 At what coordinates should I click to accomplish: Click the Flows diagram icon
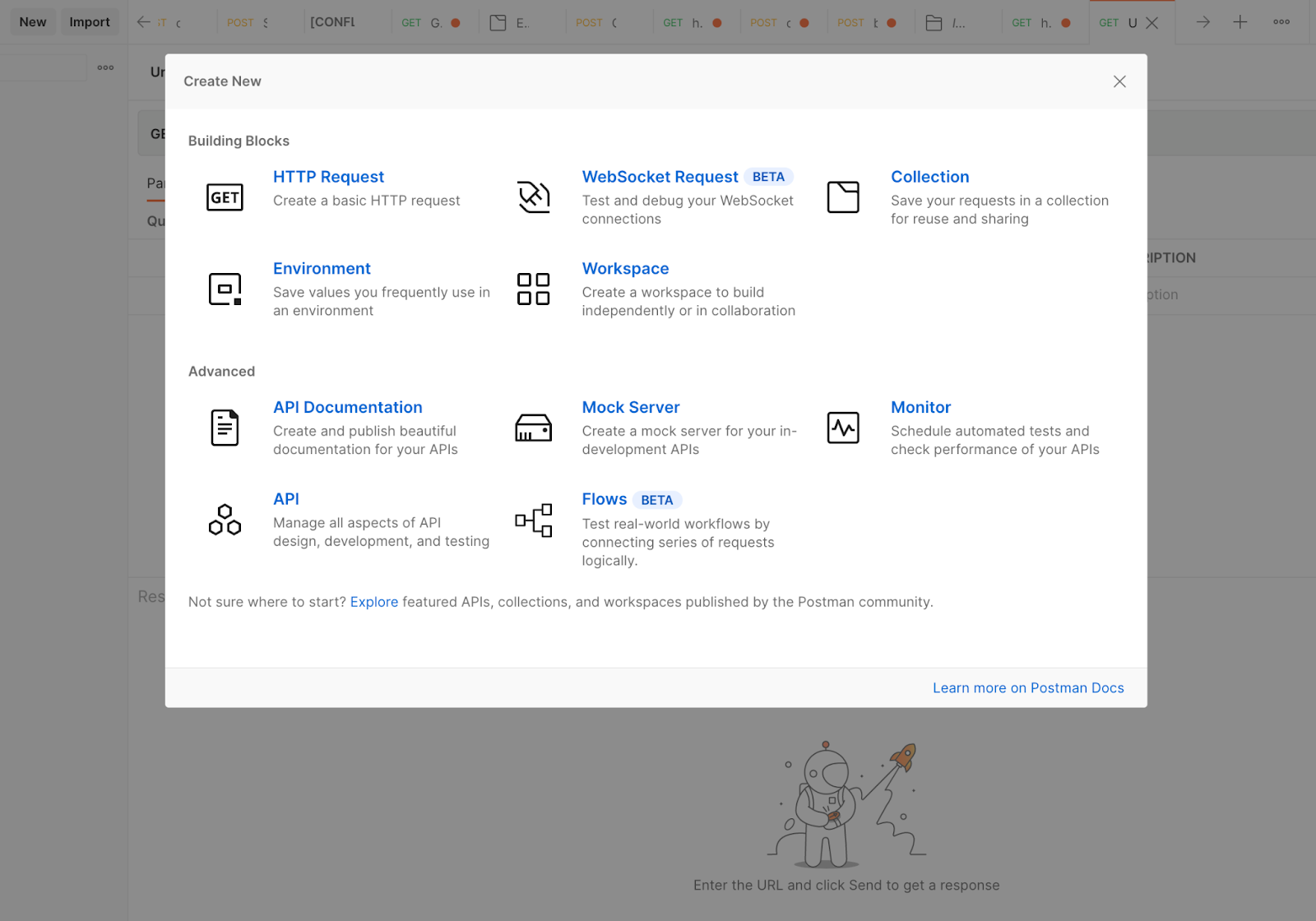534,521
